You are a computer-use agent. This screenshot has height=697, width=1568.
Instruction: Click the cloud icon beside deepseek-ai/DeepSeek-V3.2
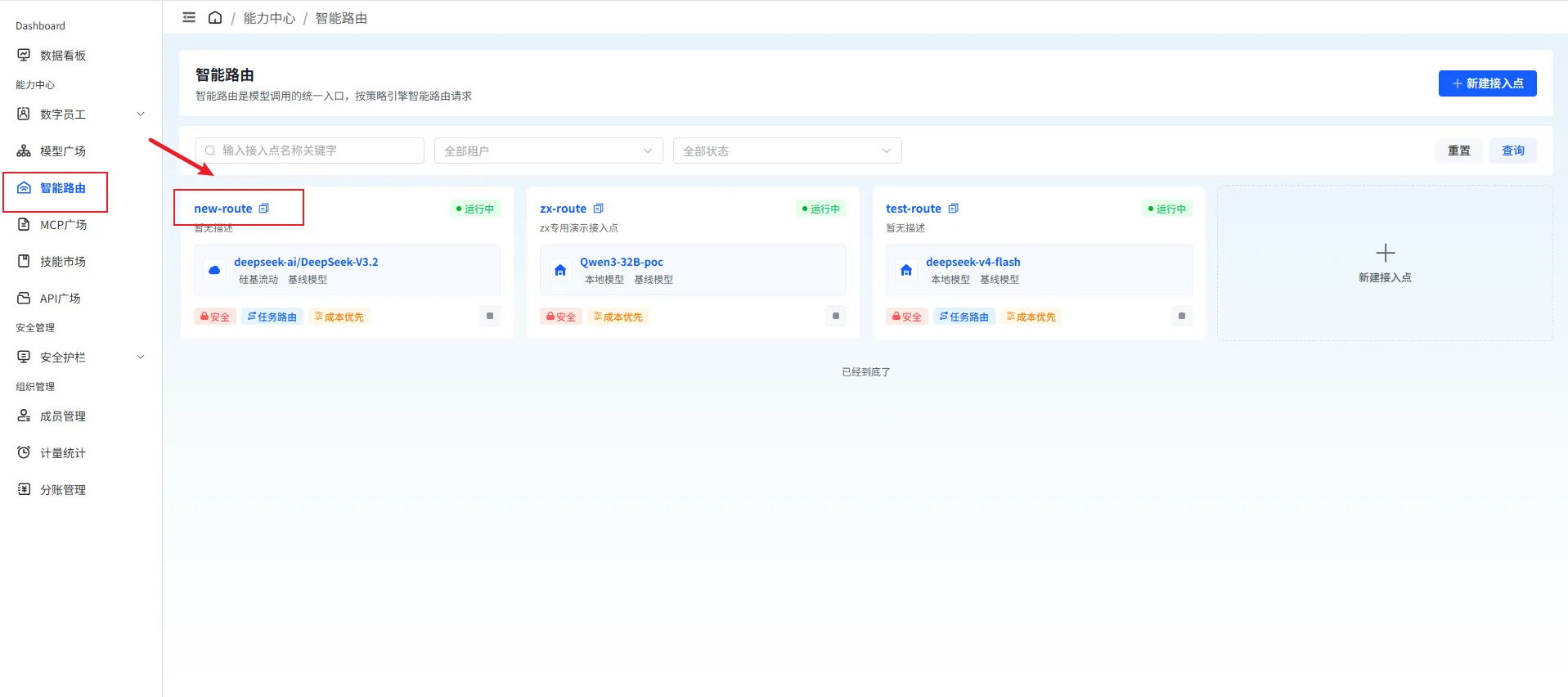(x=214, y=270)
